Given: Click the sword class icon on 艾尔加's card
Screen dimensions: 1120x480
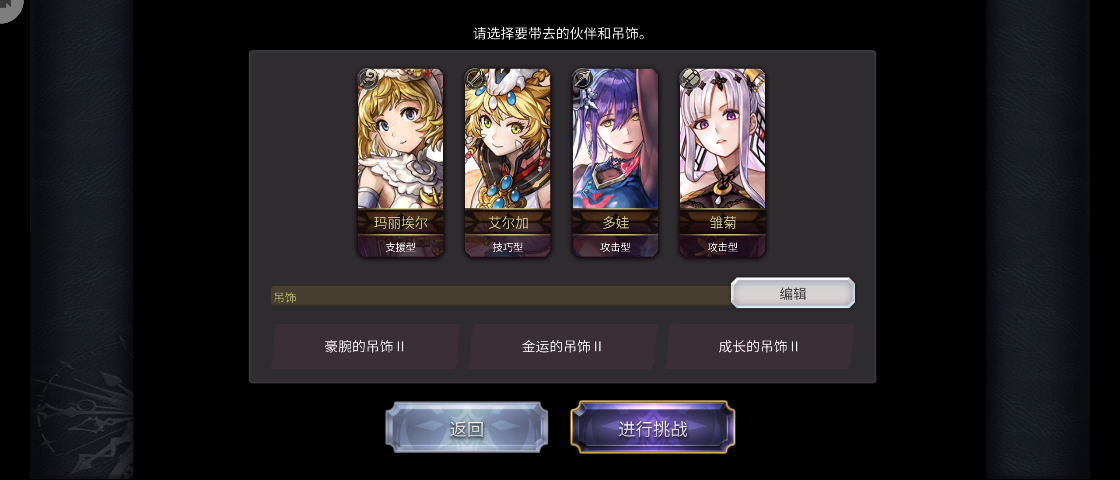Looking at the screenshot, I should pos(474,78).
